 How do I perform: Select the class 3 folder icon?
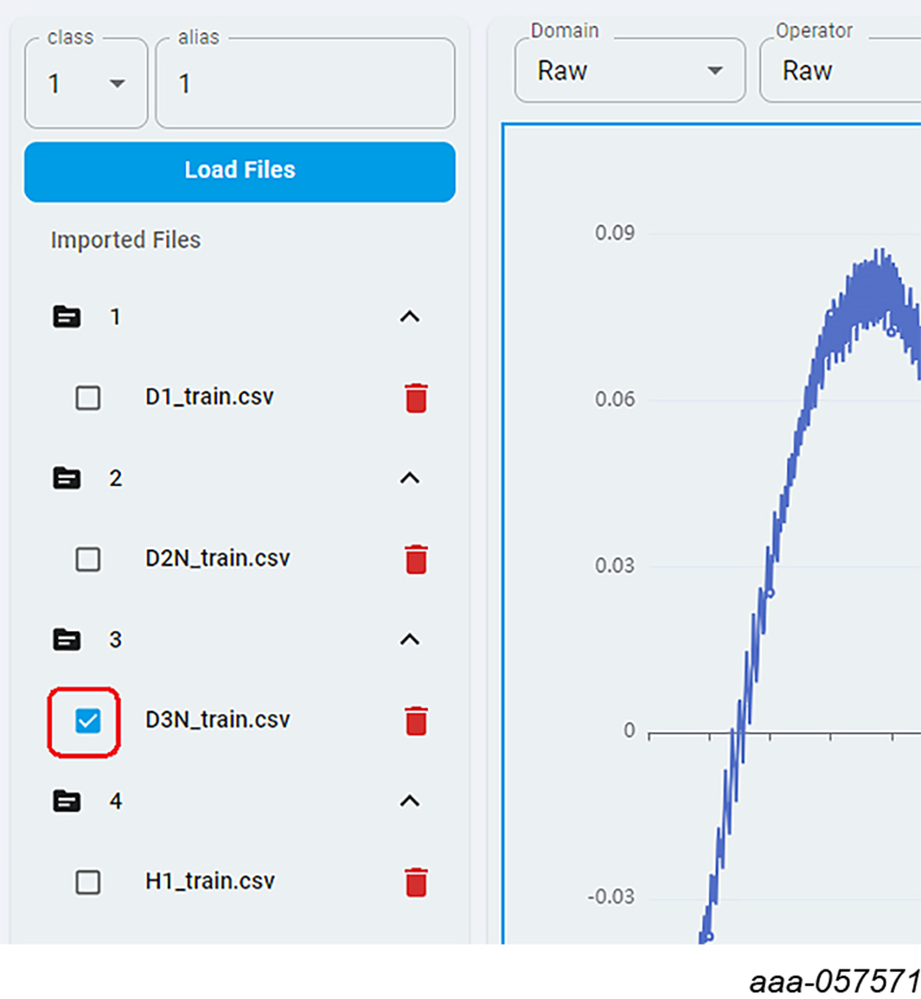click(x=66, y=639)
